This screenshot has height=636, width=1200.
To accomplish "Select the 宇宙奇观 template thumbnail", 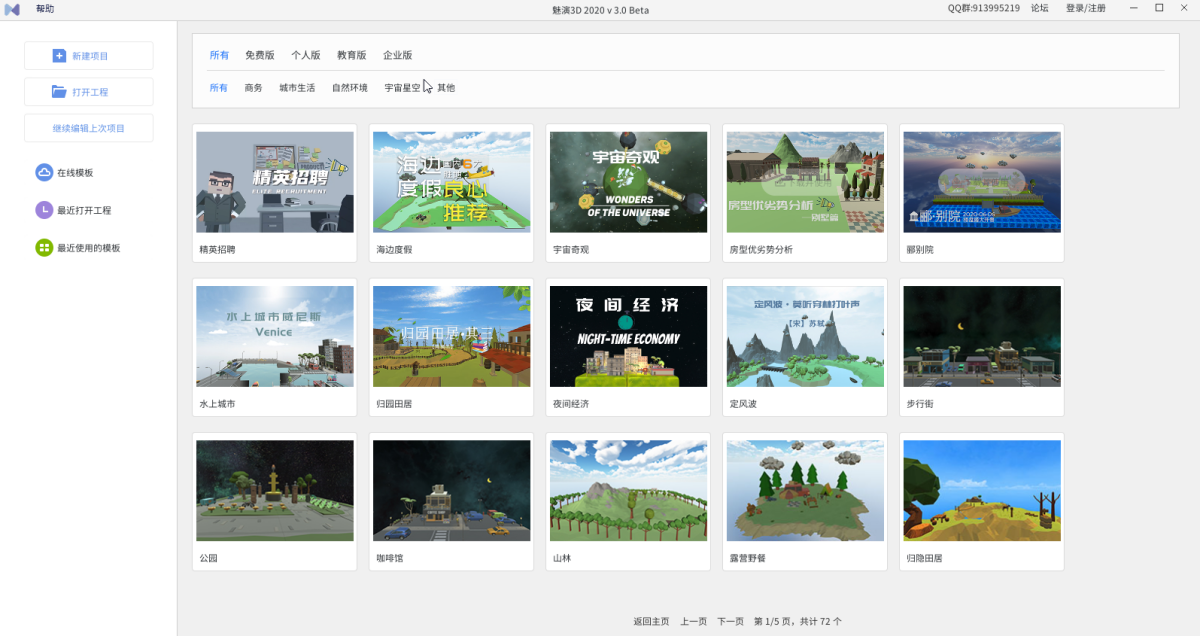I will [628, 182].
